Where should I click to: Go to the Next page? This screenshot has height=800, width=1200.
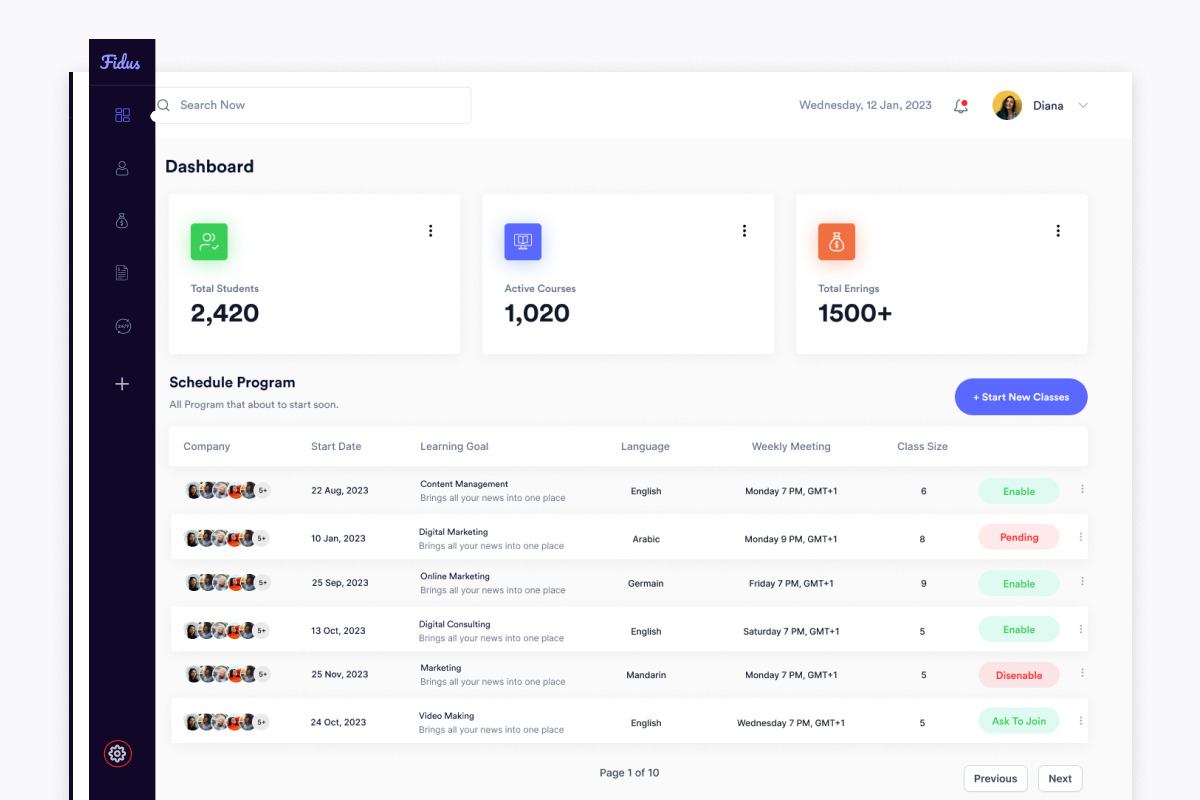1060,779
